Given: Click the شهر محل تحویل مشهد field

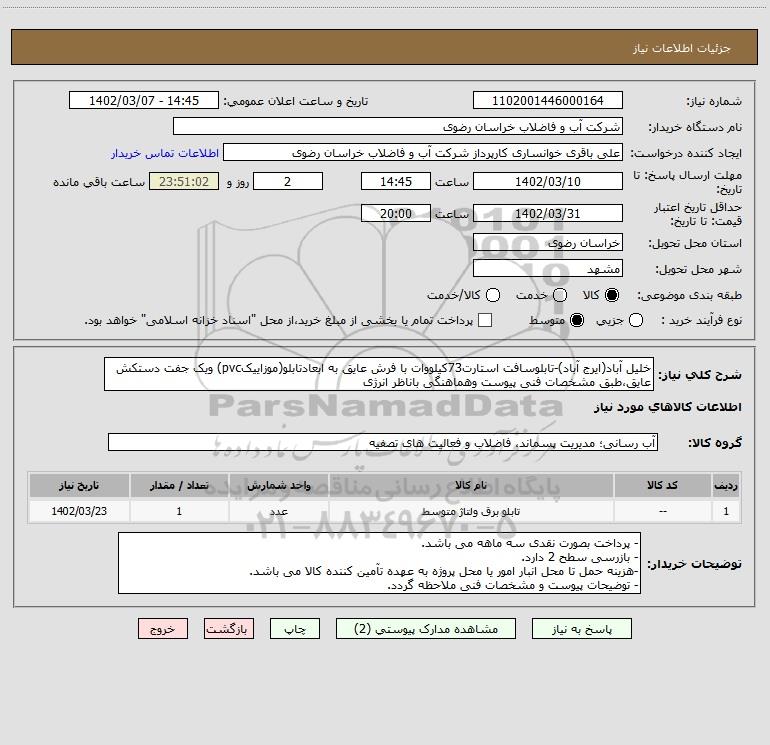Looking at the screenshot, I should click(x=548, y=269).
